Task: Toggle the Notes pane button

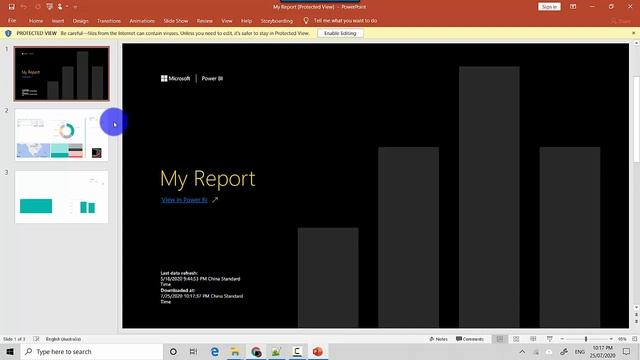Action: point(439,339)
